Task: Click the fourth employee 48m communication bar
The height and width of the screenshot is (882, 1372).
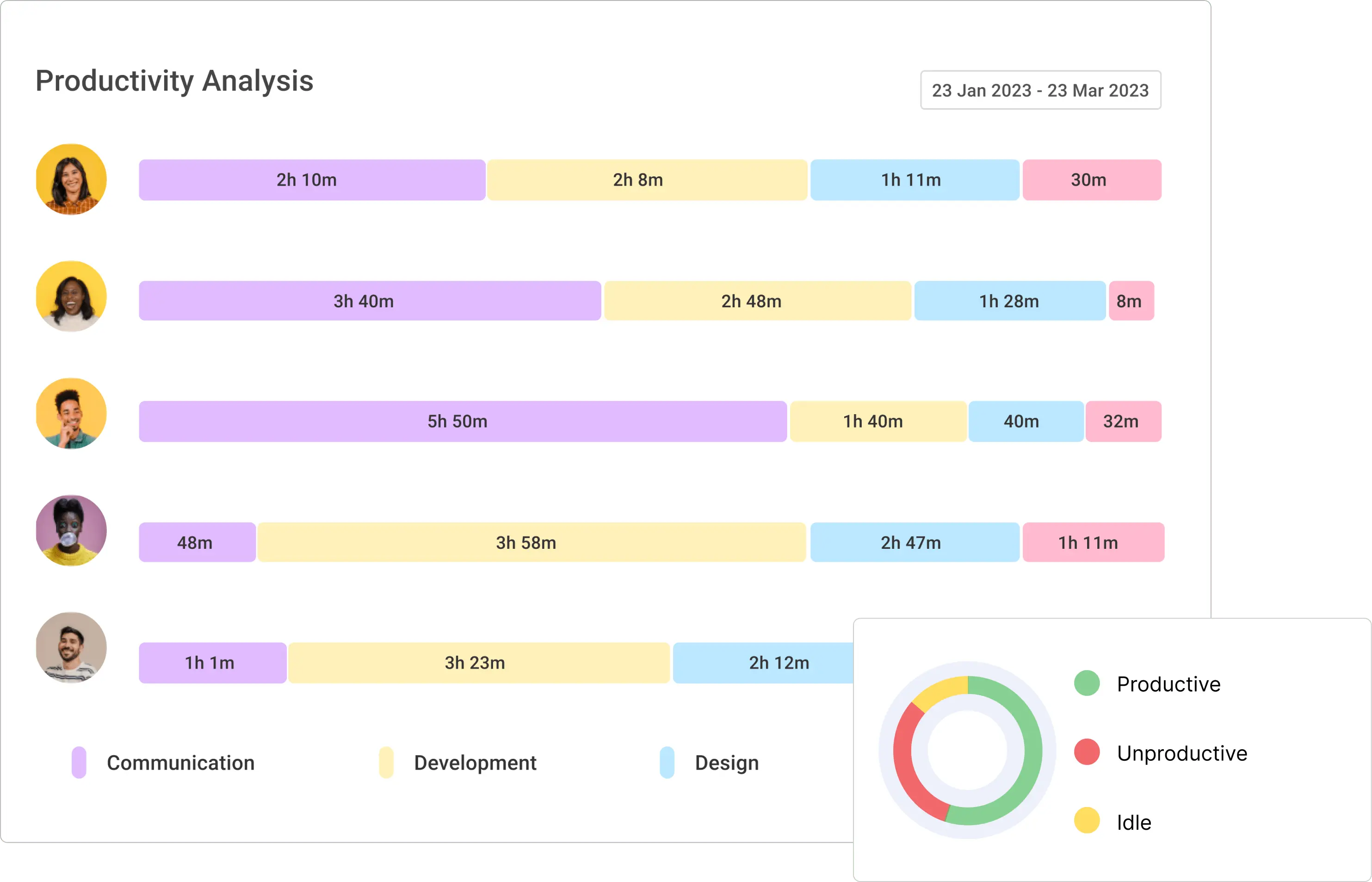Action: point(195,543)
